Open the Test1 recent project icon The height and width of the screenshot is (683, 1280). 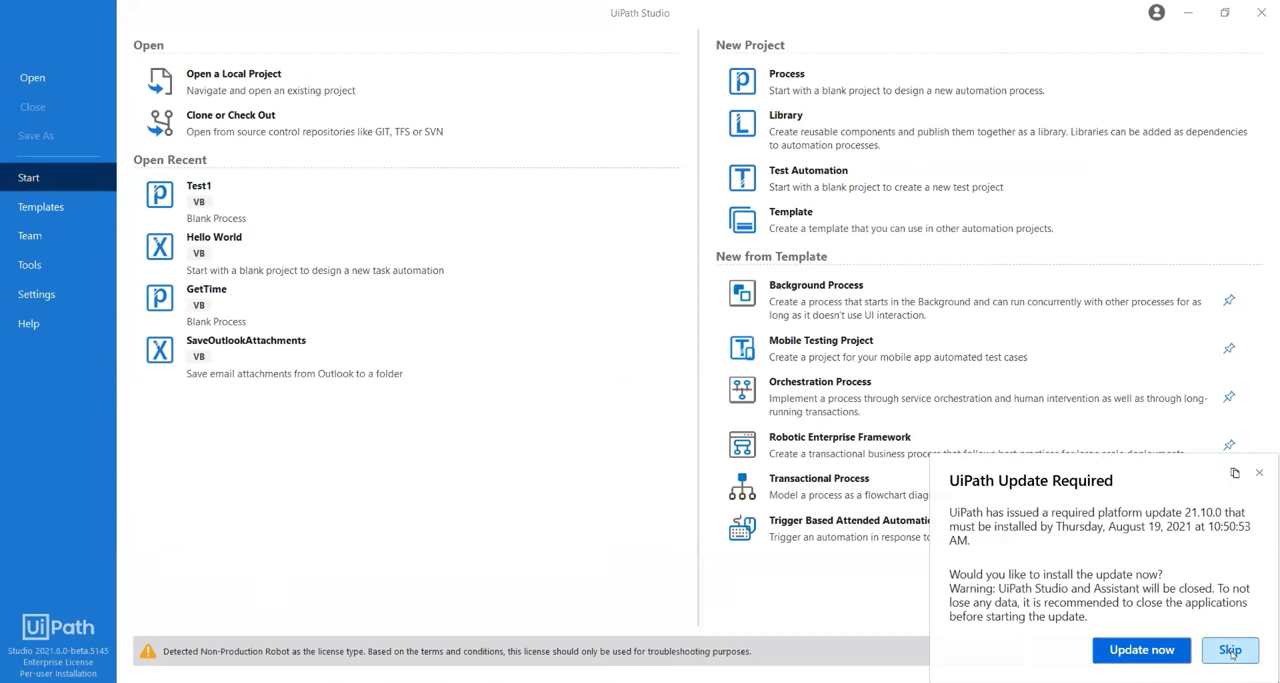click(x=160, y=194)
